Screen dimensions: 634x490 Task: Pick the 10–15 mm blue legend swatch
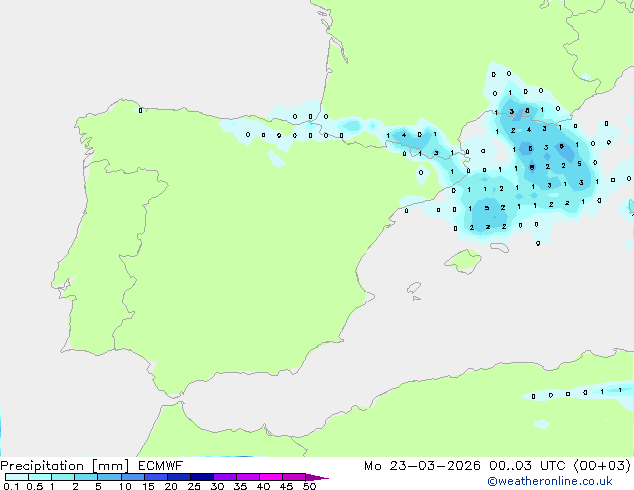coord(133,477)
